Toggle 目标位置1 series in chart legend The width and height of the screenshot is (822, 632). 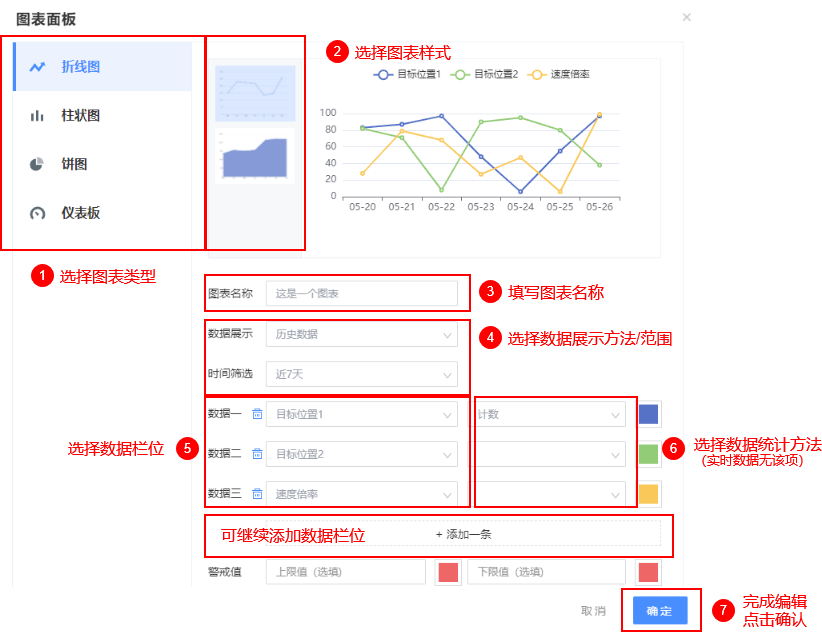click(x=408, y=75)
